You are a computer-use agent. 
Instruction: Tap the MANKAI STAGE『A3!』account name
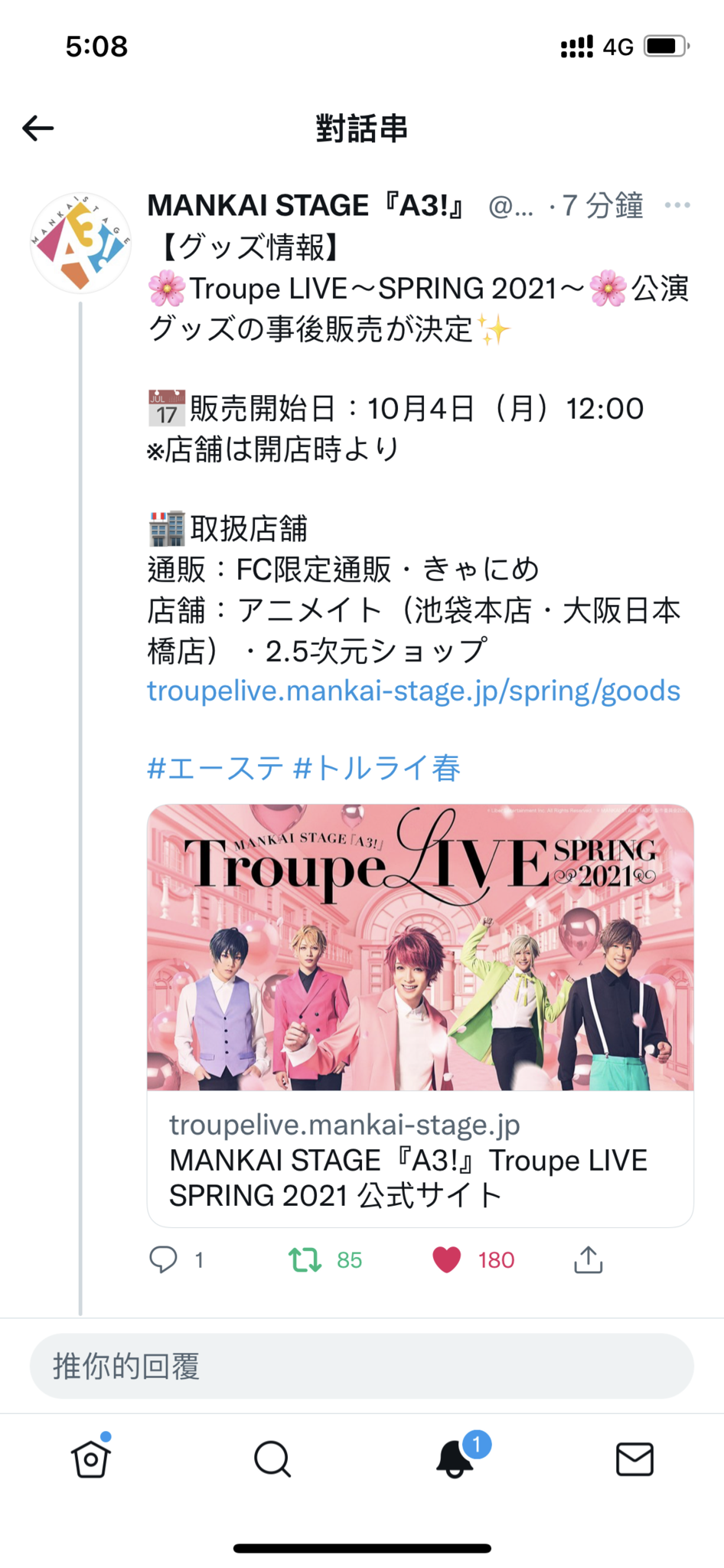[x=306, y=205]
